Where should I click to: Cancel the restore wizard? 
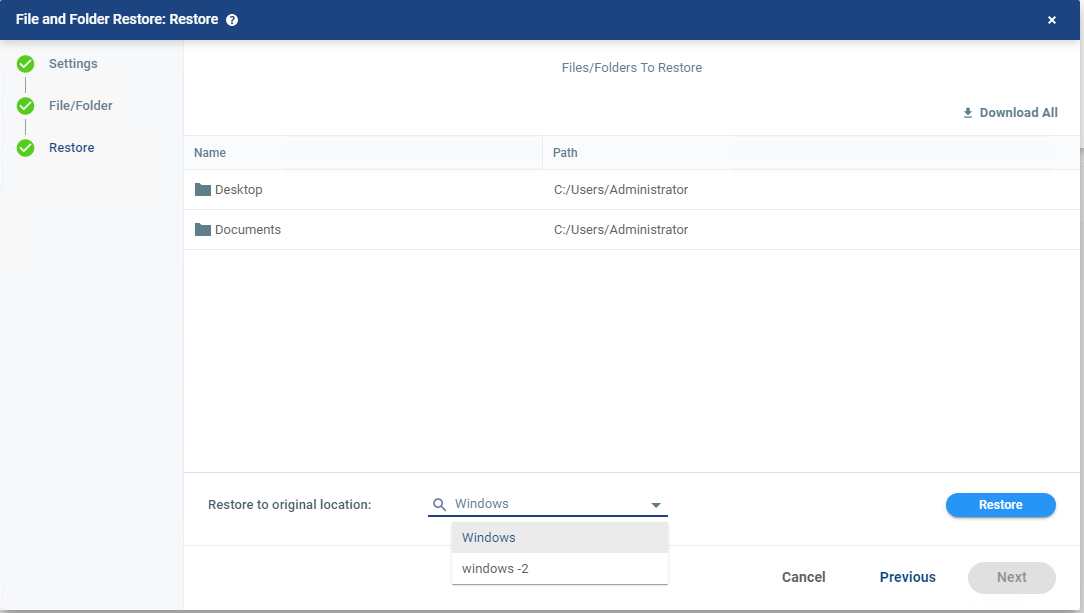[x=803, y=577]
